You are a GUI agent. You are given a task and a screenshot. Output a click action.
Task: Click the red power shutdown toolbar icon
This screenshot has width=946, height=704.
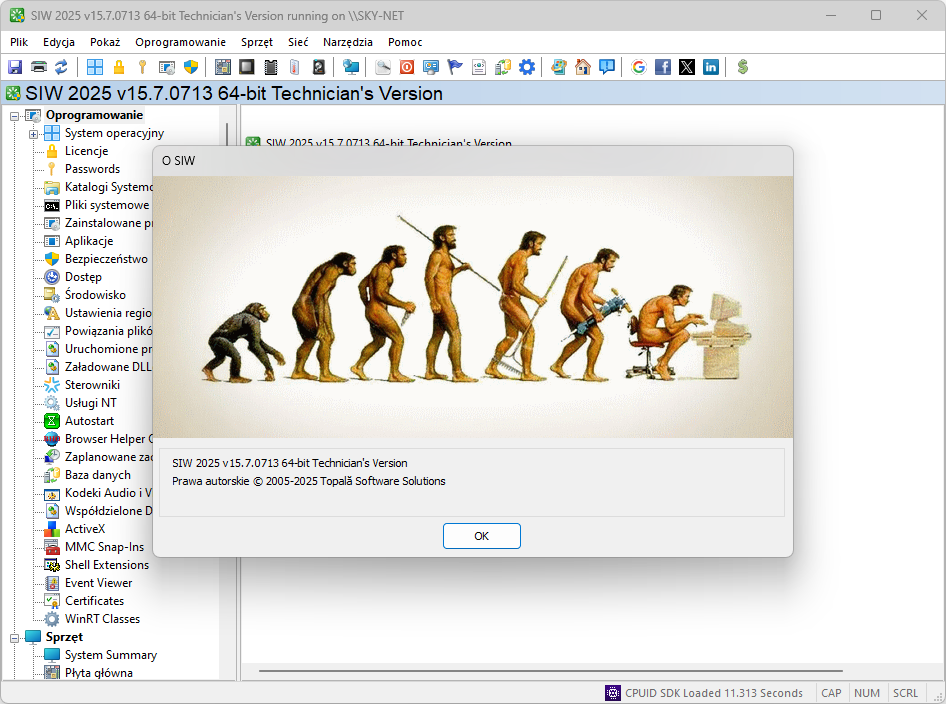407,67
